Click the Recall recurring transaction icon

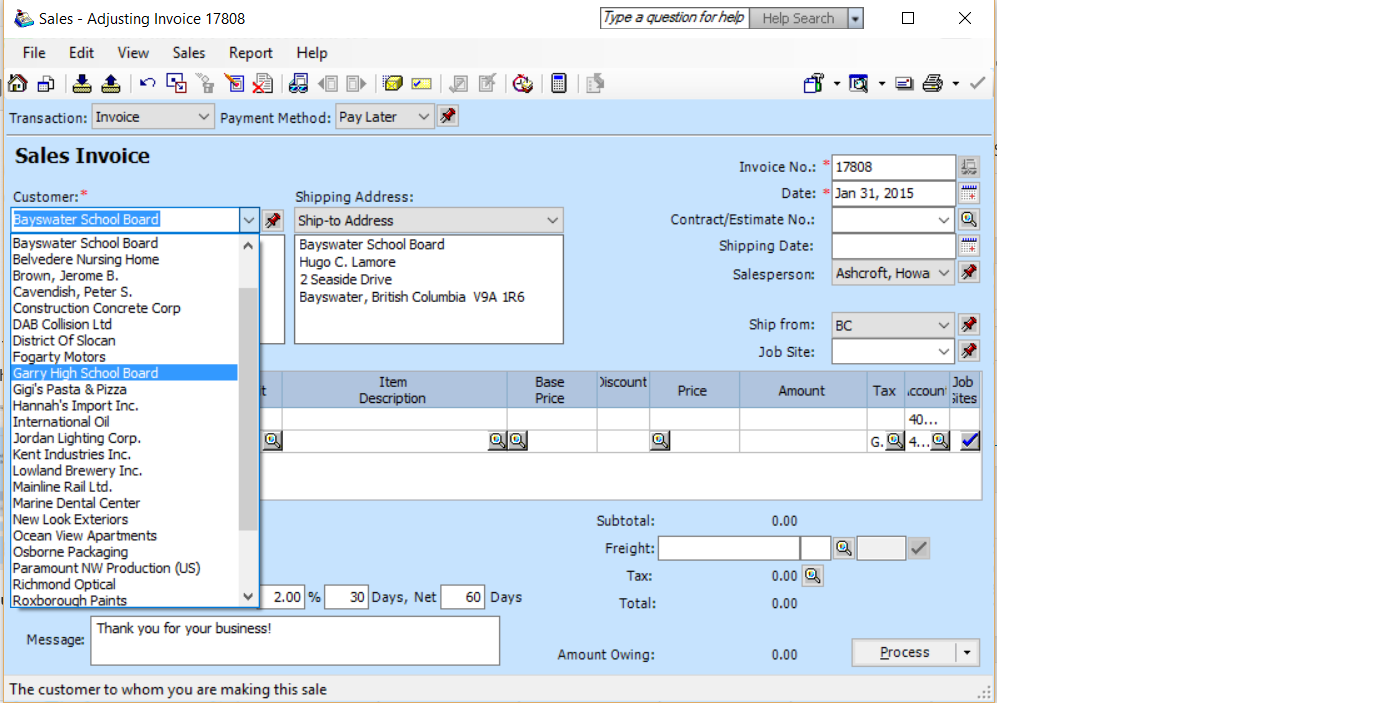pos(111,84)
